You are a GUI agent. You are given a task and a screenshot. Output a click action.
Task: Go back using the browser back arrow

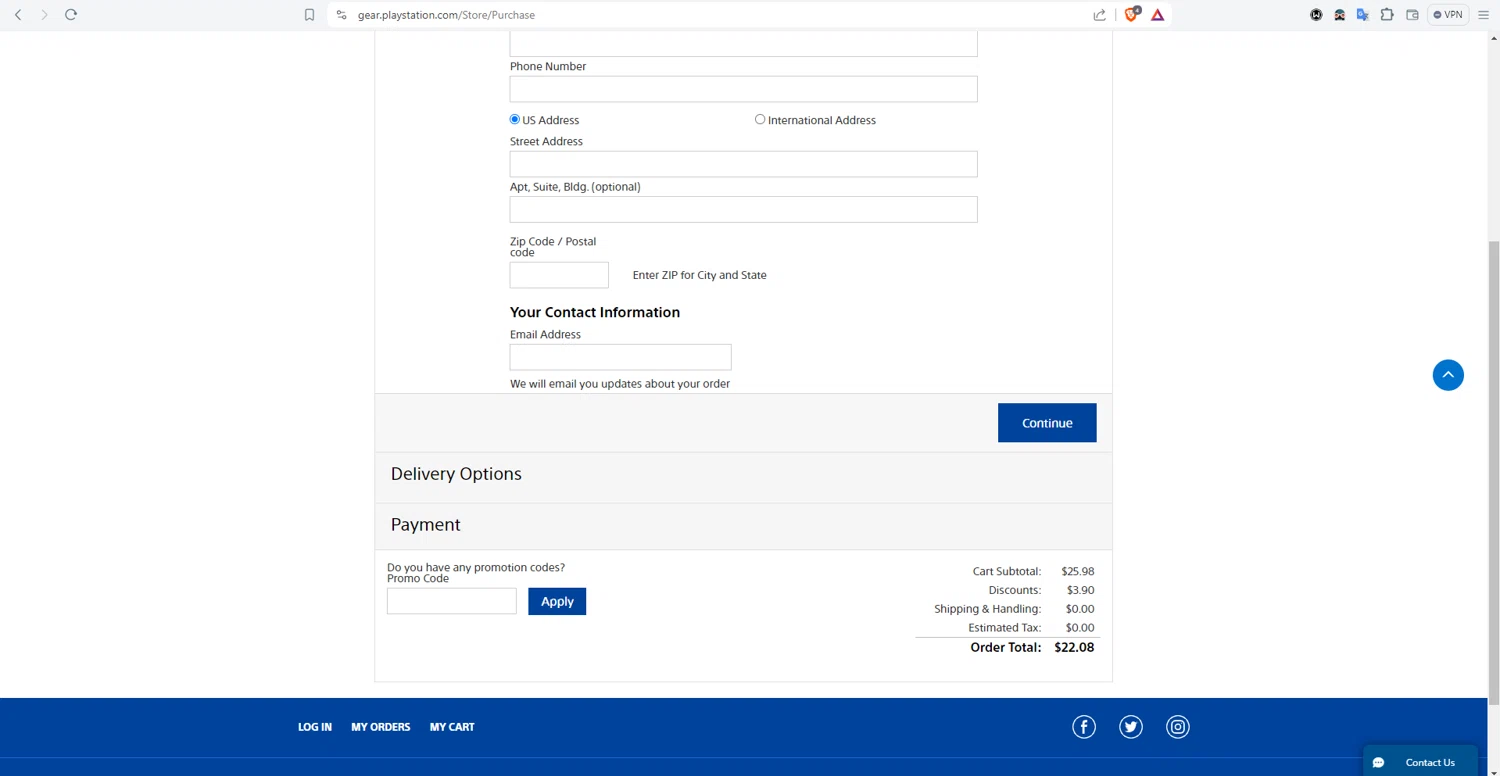[x=18, y=15]
